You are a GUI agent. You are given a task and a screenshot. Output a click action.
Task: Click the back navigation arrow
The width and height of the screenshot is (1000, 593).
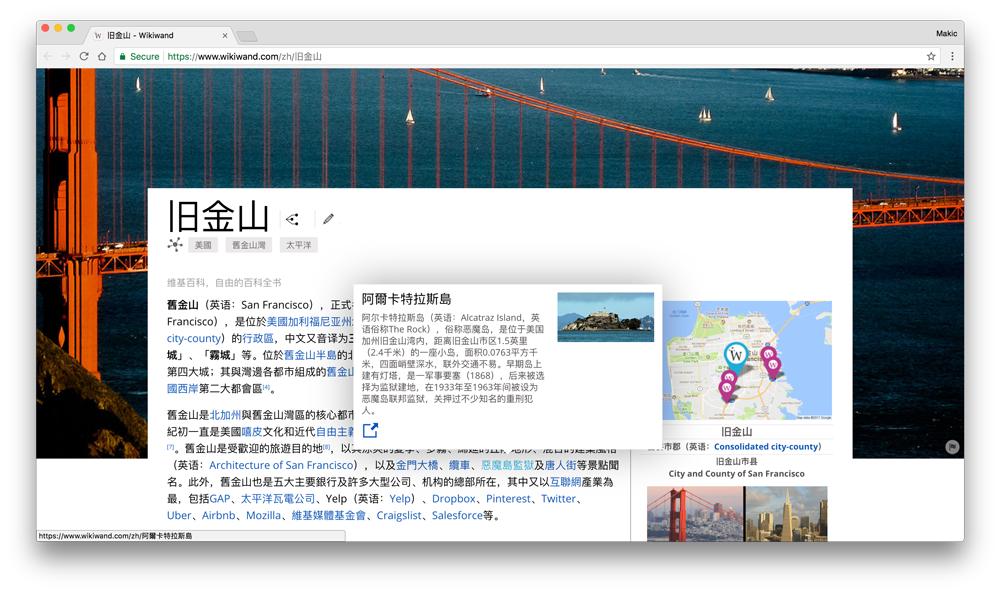pos(48,56)
